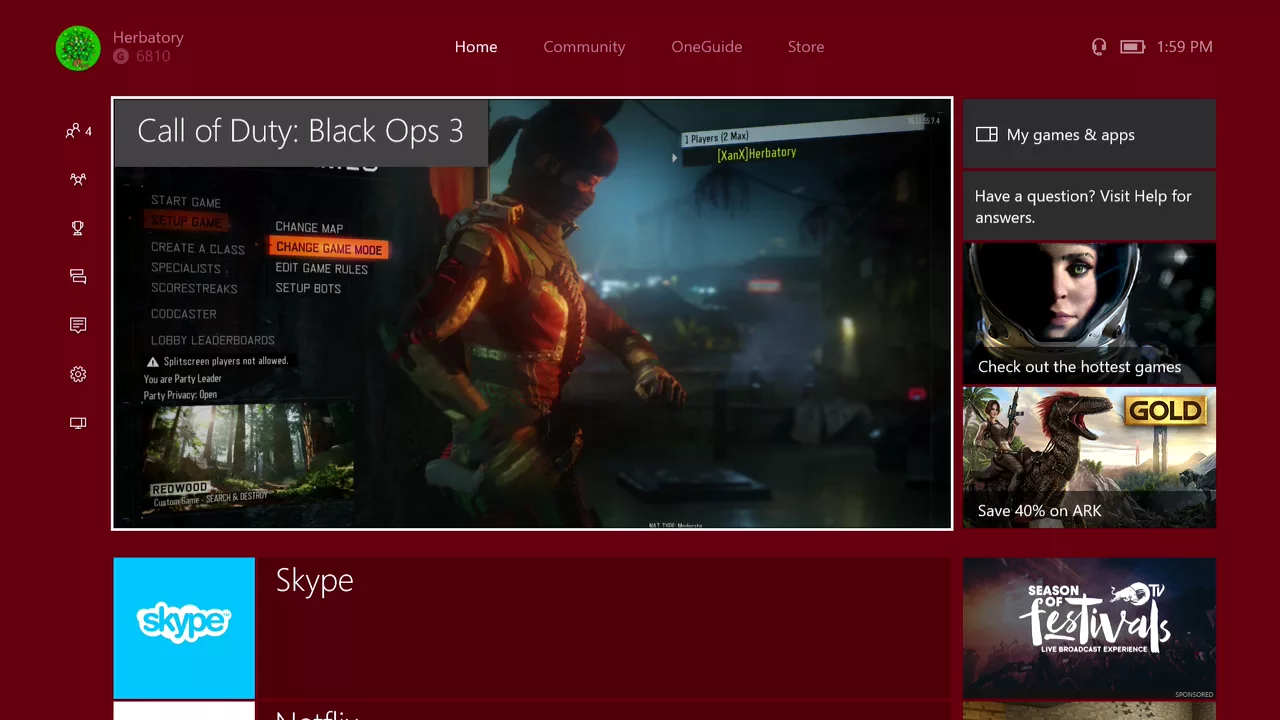Switch to the Store tab
The width and height of the screenshot is (1280, 720).
pos(806,47)
